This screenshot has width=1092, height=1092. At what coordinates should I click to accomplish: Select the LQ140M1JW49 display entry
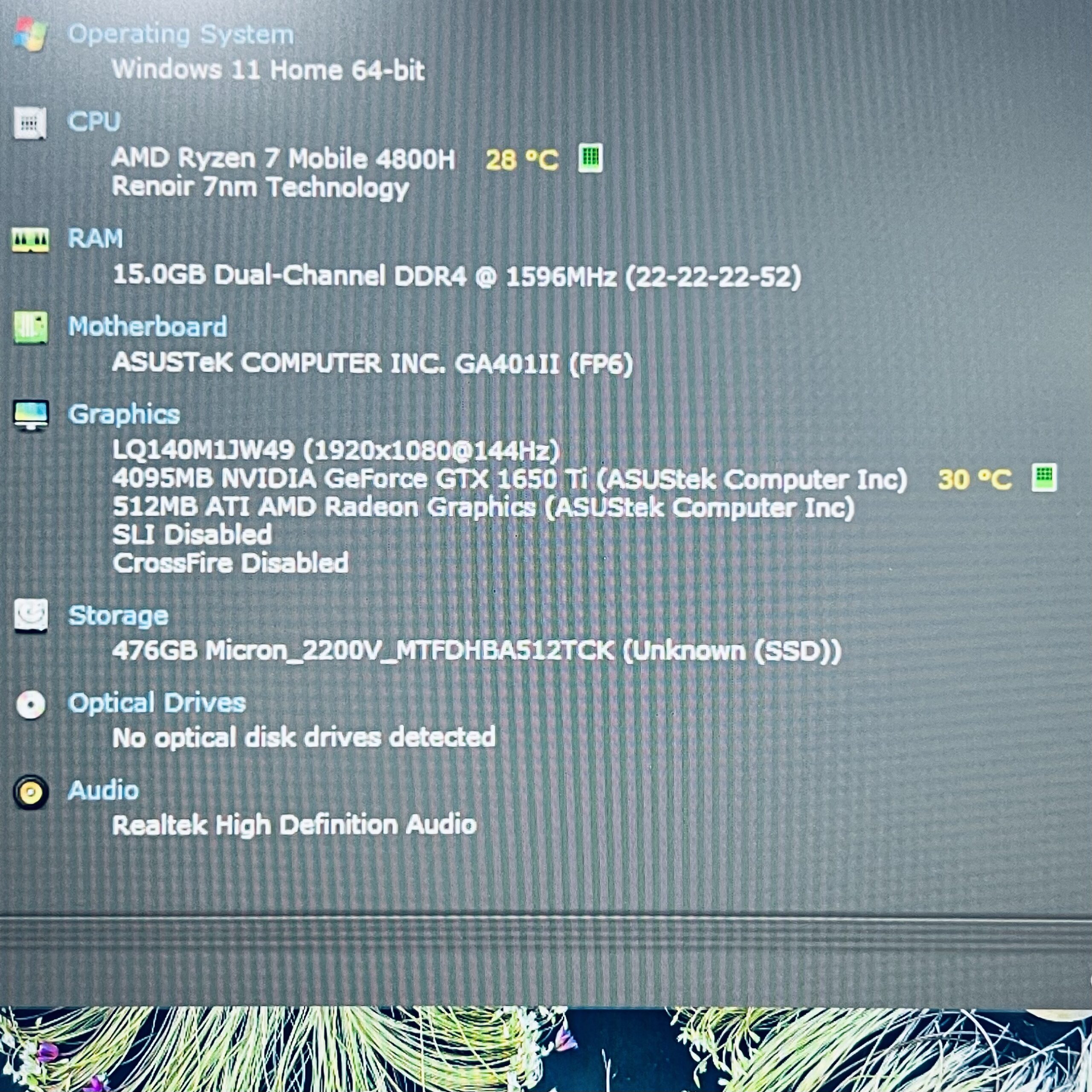pyautogui.click(x=336, y=450)
